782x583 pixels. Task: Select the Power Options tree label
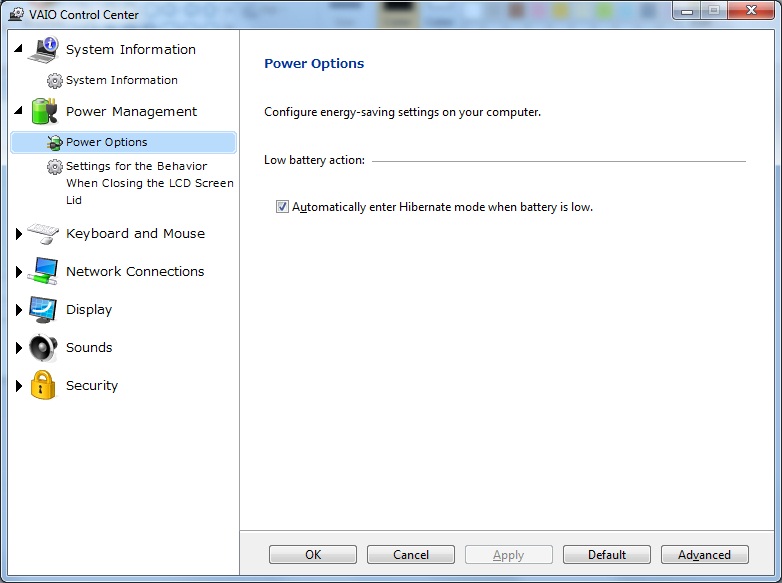[x=107, y=142]
